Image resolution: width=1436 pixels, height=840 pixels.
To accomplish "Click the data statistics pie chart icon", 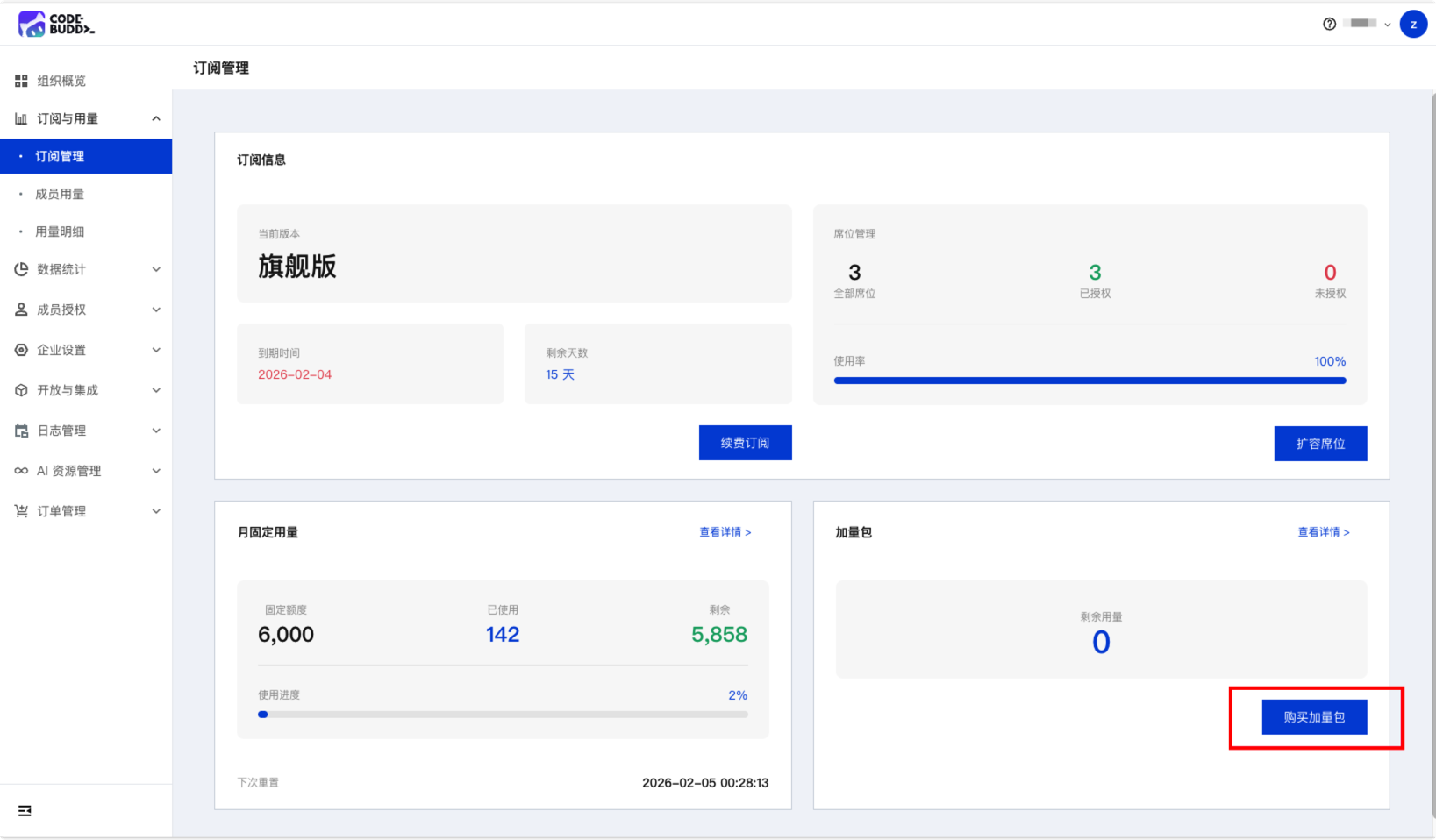I will coord(21,269).
